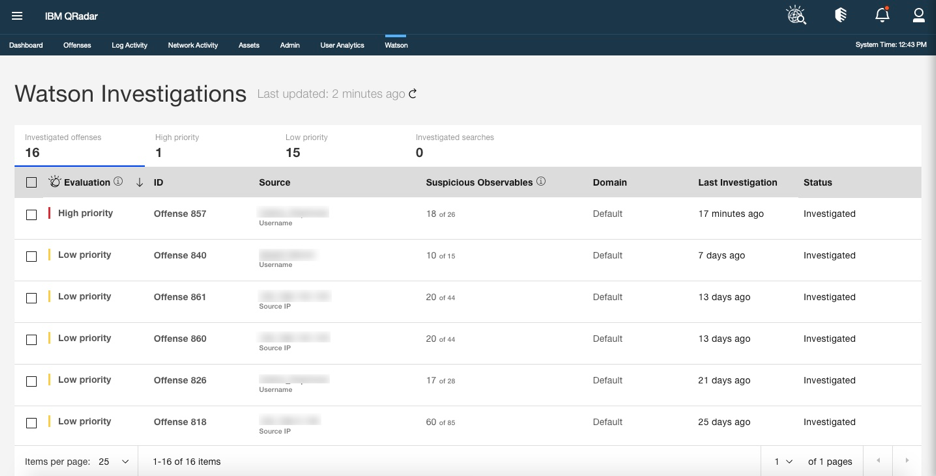The width and height of the screenshot is (936, 476).
Task: Click the Domain column header
Action: click(x=609, y=183)
